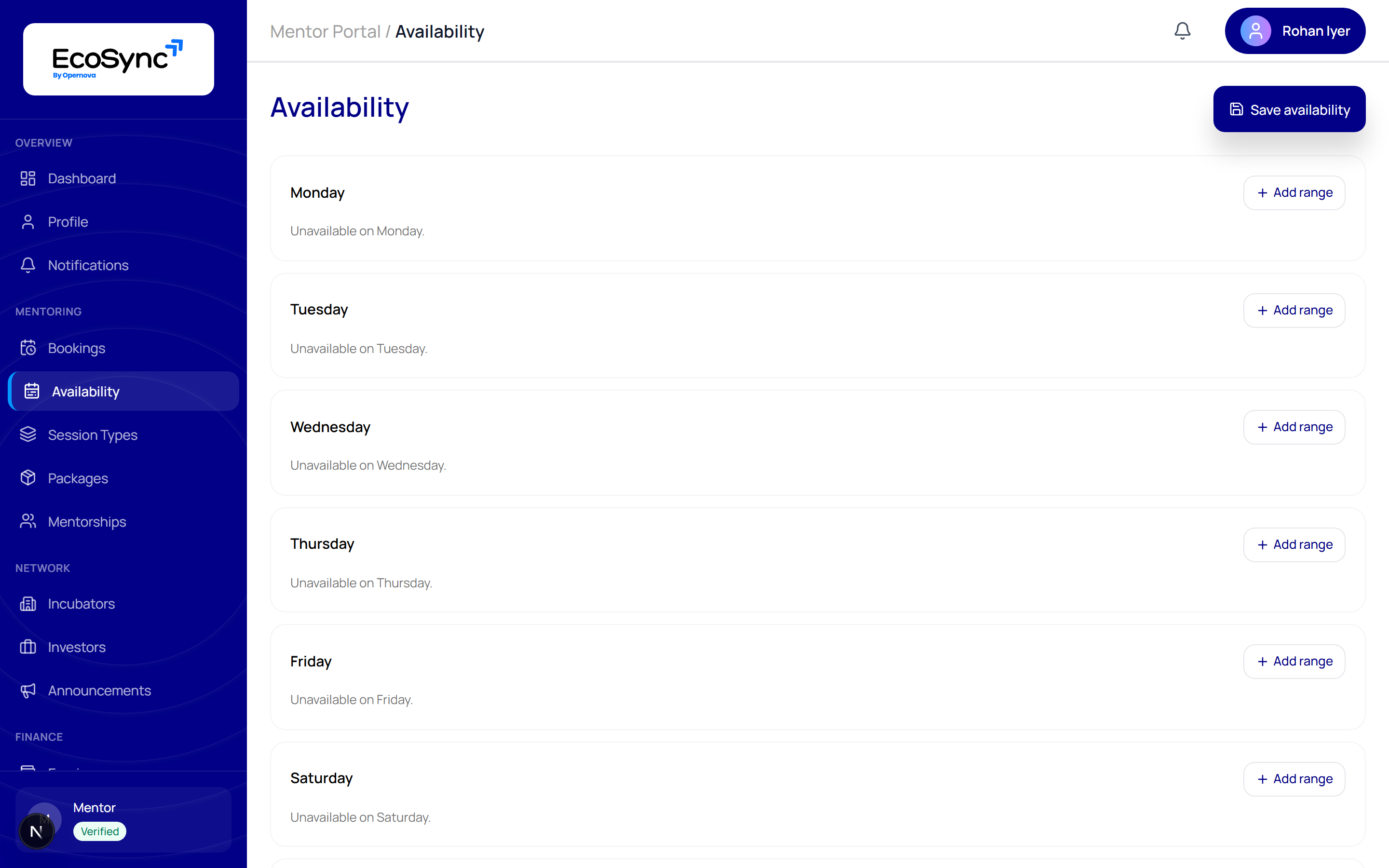The width and height of the screenshot is (1389, 868).
Task: Click the Session Types layers icon
Action: click(x=27, y=434)
